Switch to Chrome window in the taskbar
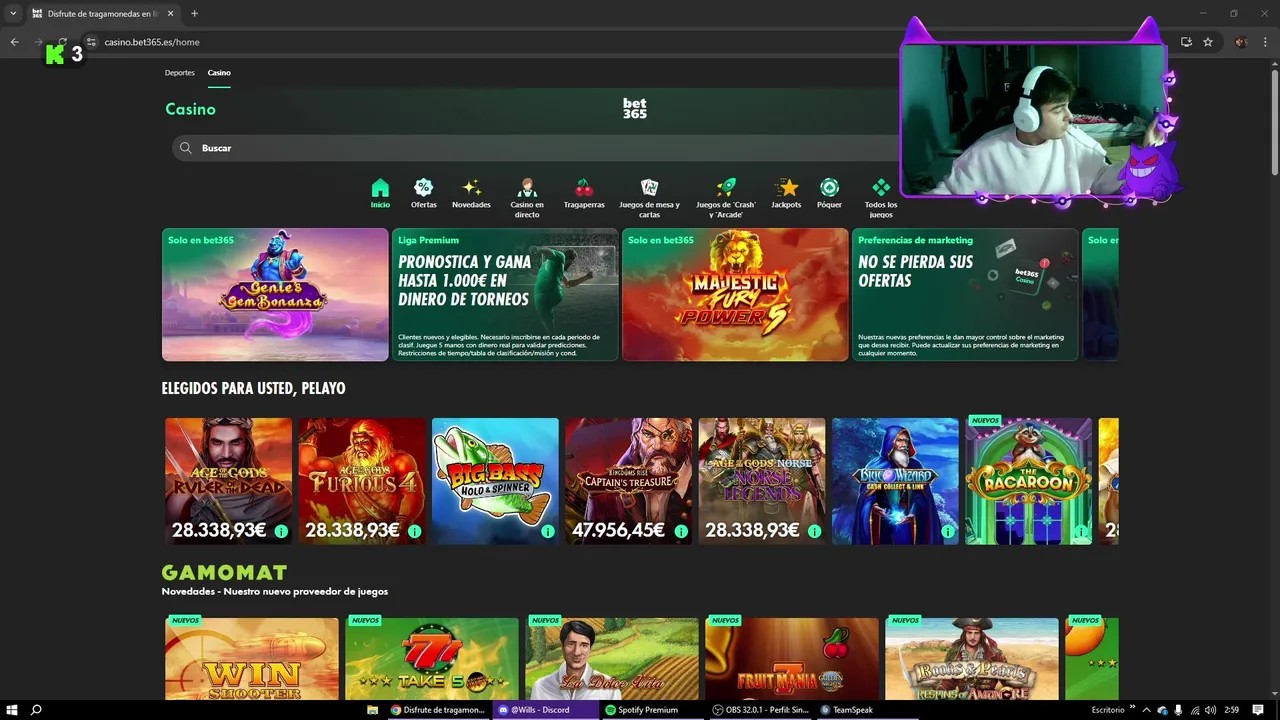Screen dimensions: 1280x720 pyautogui.click(x=438, y=710)
